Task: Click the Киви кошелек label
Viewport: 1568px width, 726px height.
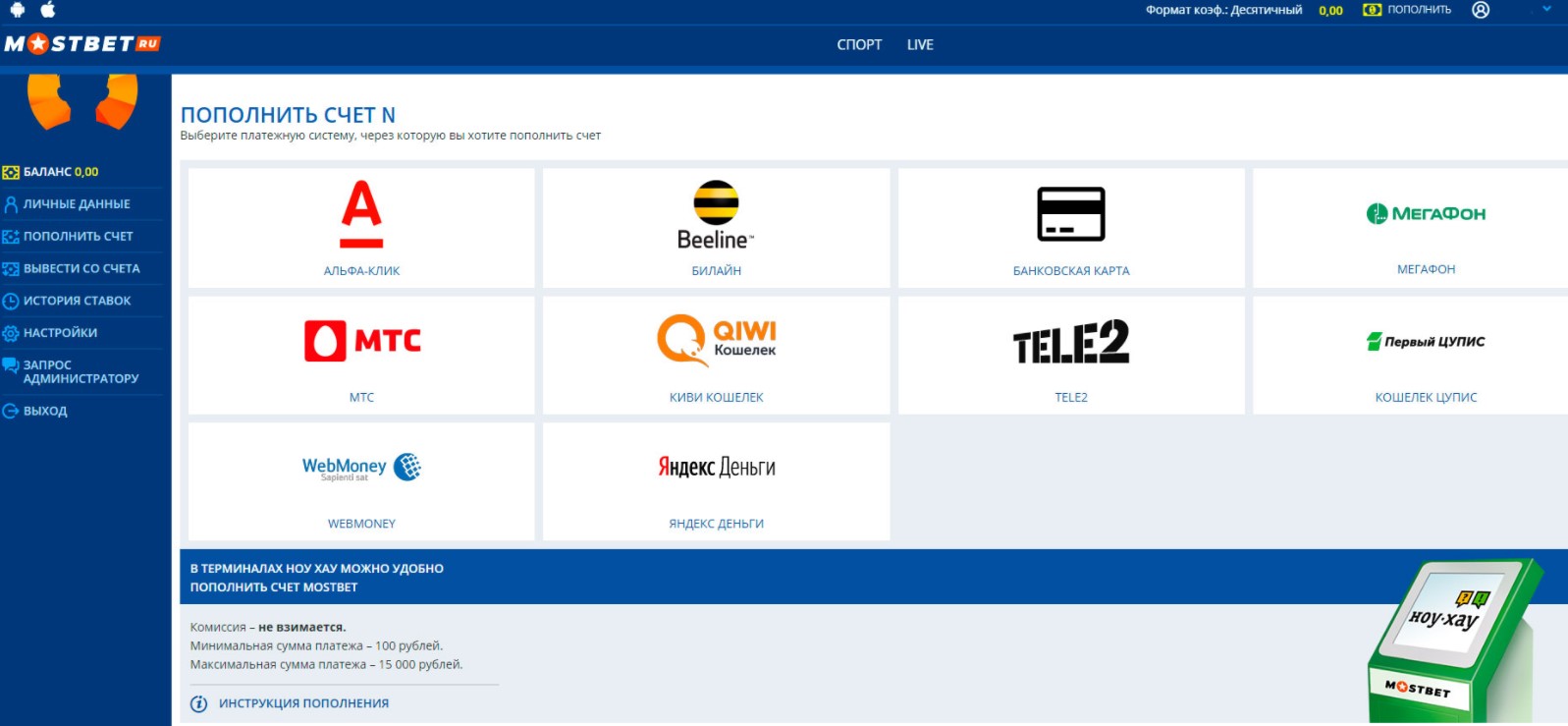Action: [716, 398]
